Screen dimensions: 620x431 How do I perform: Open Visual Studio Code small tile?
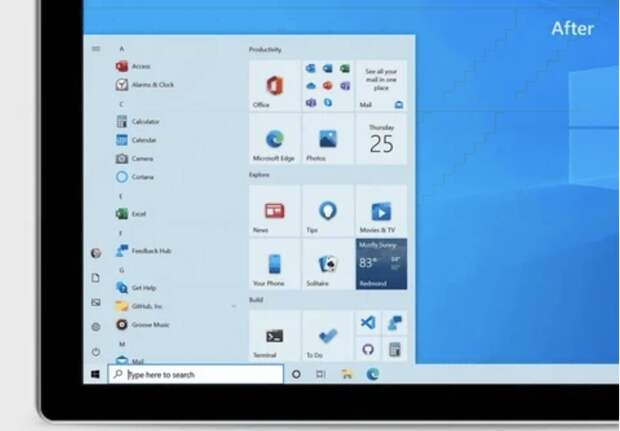[x=368, y=323]
